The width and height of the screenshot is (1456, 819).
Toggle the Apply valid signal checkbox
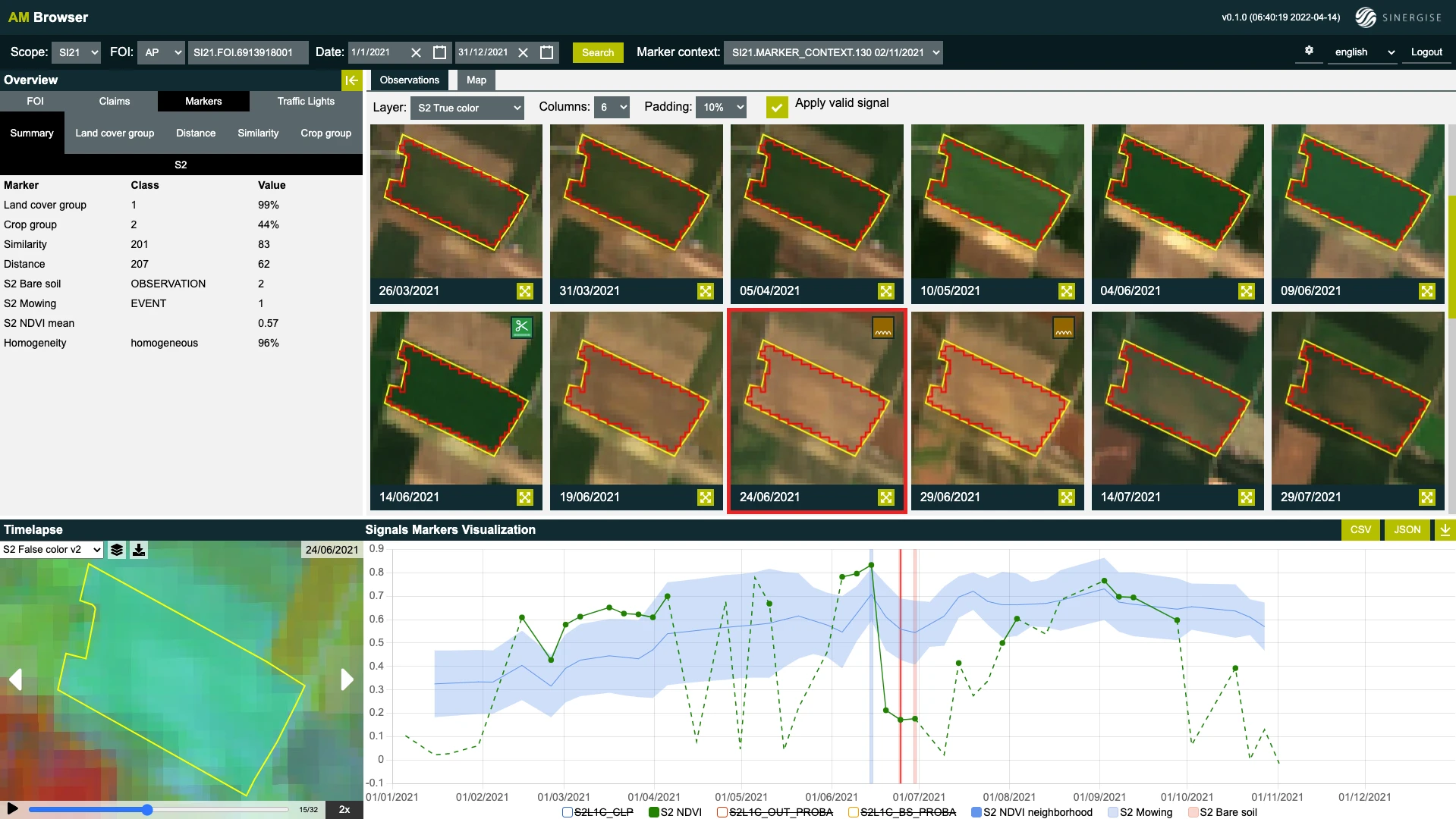[776, 107]
